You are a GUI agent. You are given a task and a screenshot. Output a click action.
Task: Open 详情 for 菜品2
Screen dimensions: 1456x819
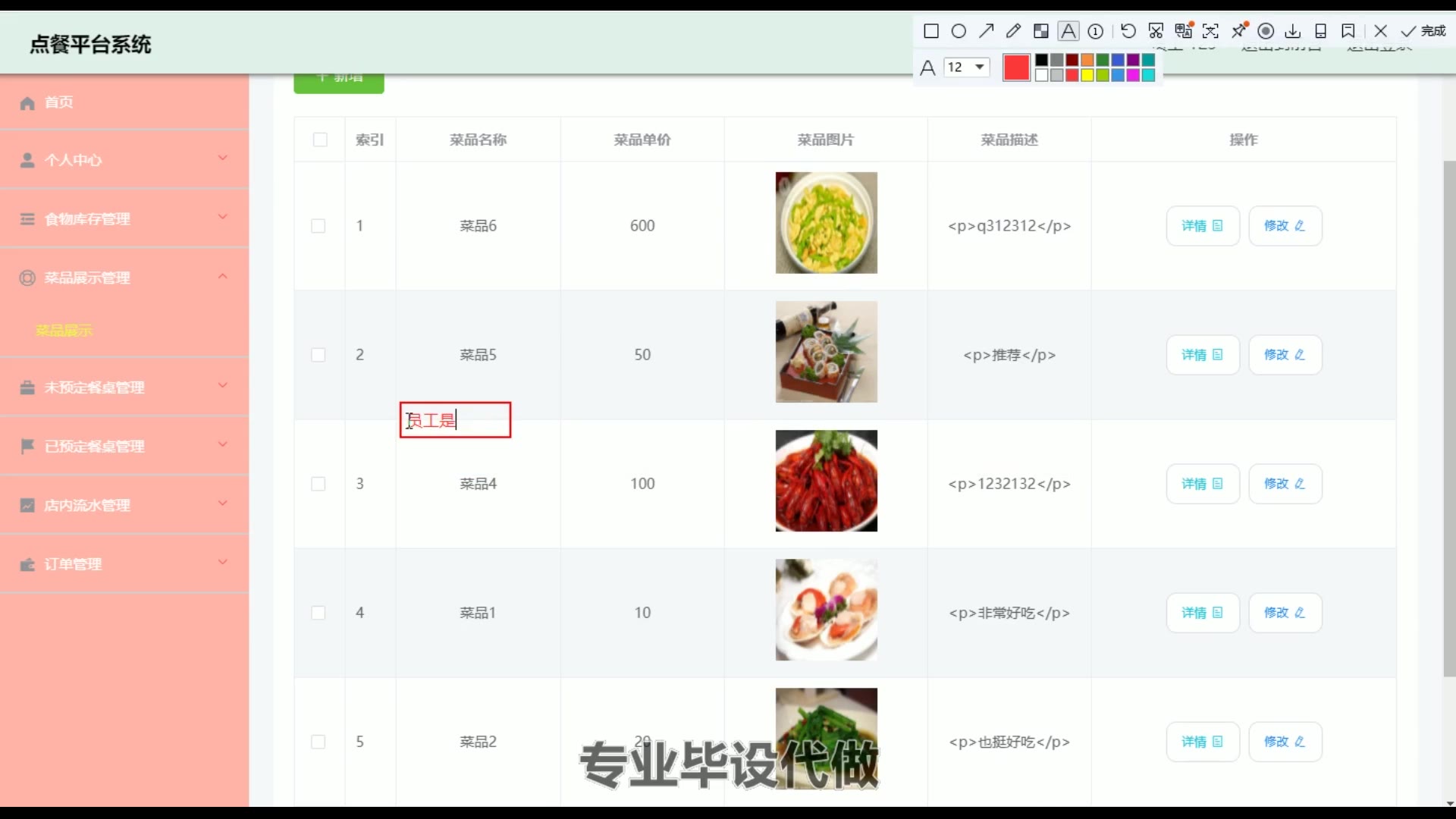[x=1203, y=742]
